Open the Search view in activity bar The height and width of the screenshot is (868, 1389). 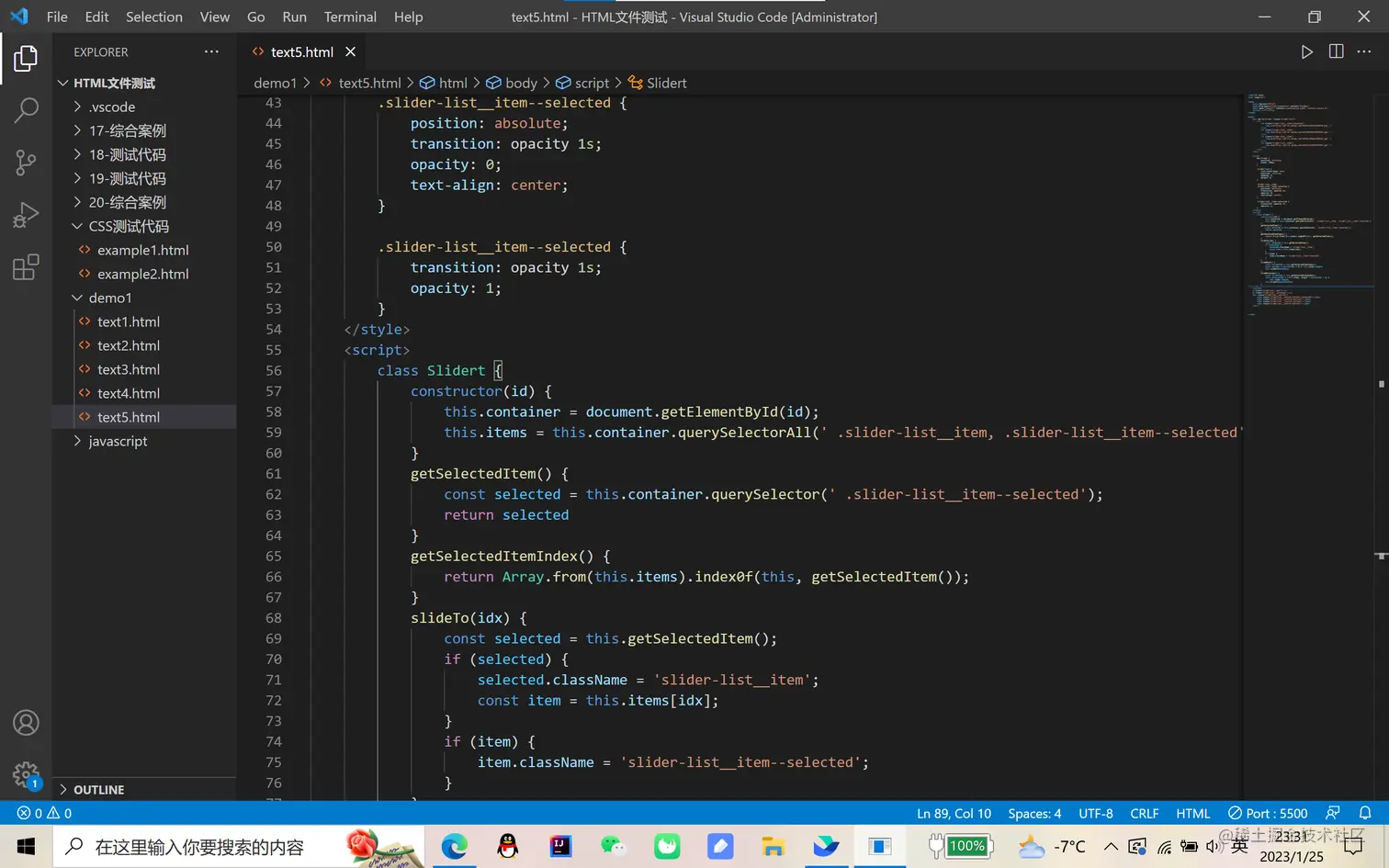click(26, 110)
